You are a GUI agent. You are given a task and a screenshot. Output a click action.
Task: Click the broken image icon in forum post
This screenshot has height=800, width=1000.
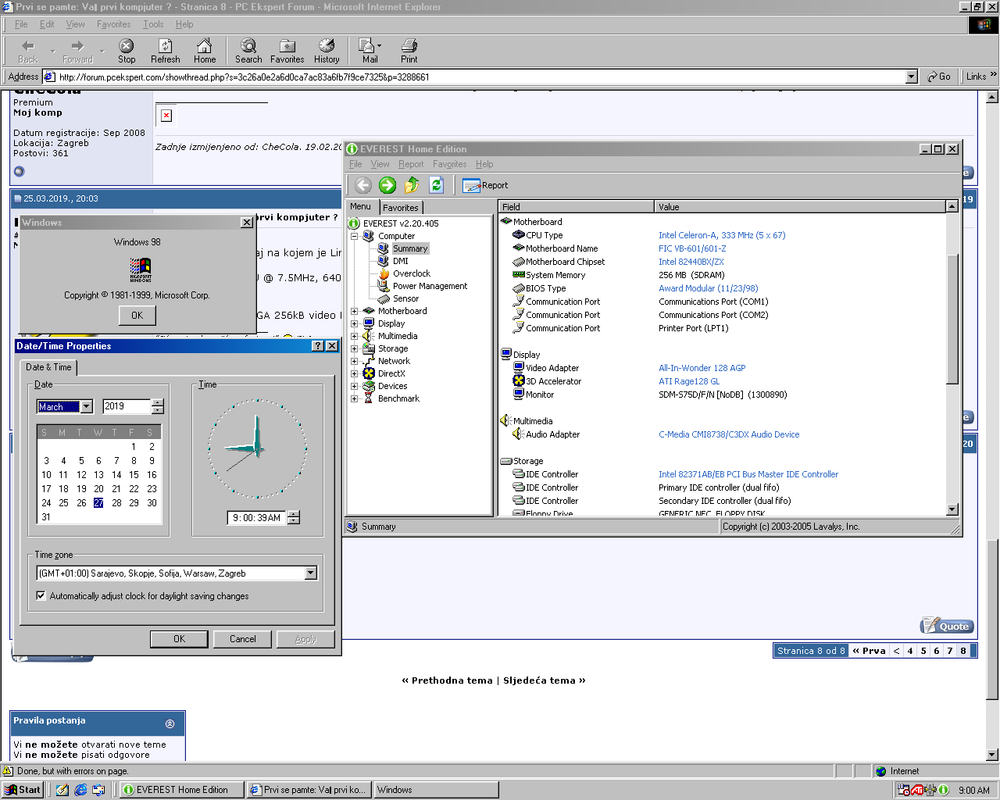click(166, 115)
